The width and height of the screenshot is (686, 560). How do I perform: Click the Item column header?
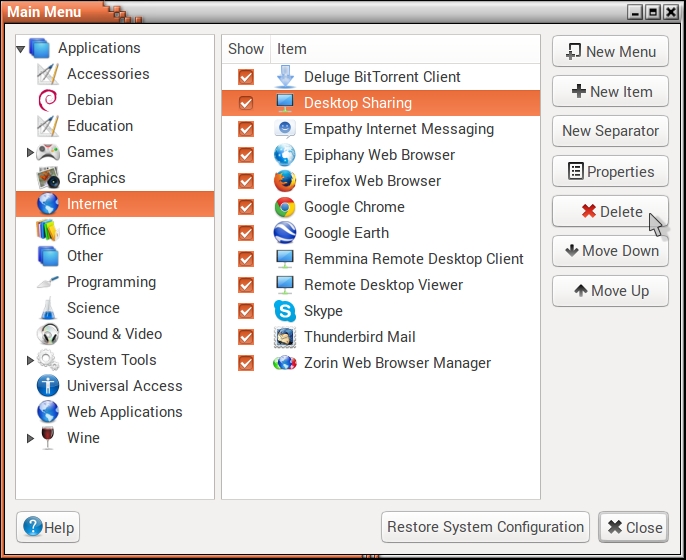click(x=292, y=49)
